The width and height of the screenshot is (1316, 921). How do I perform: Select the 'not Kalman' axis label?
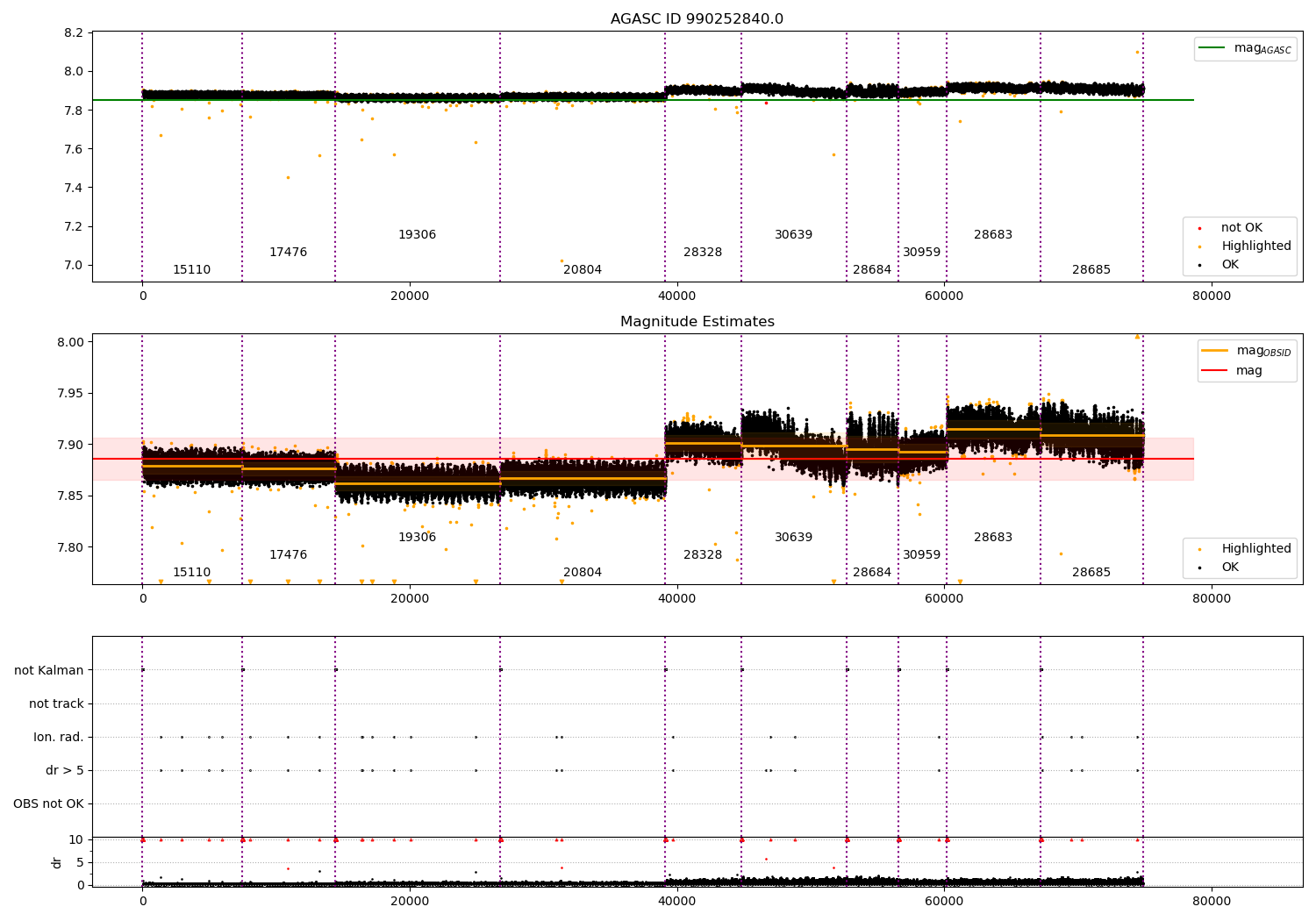[x=49, y=670]
